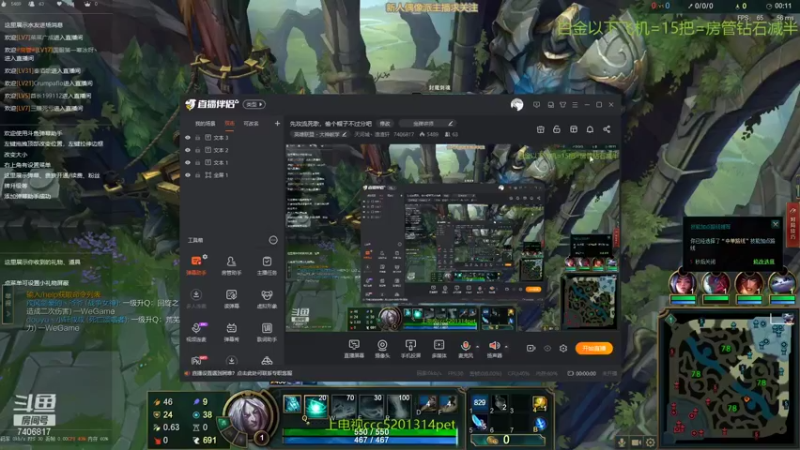Click the skin shirt icon in the title bar
Viewport: 800px width, 450px height.
[x=563, y=105]
